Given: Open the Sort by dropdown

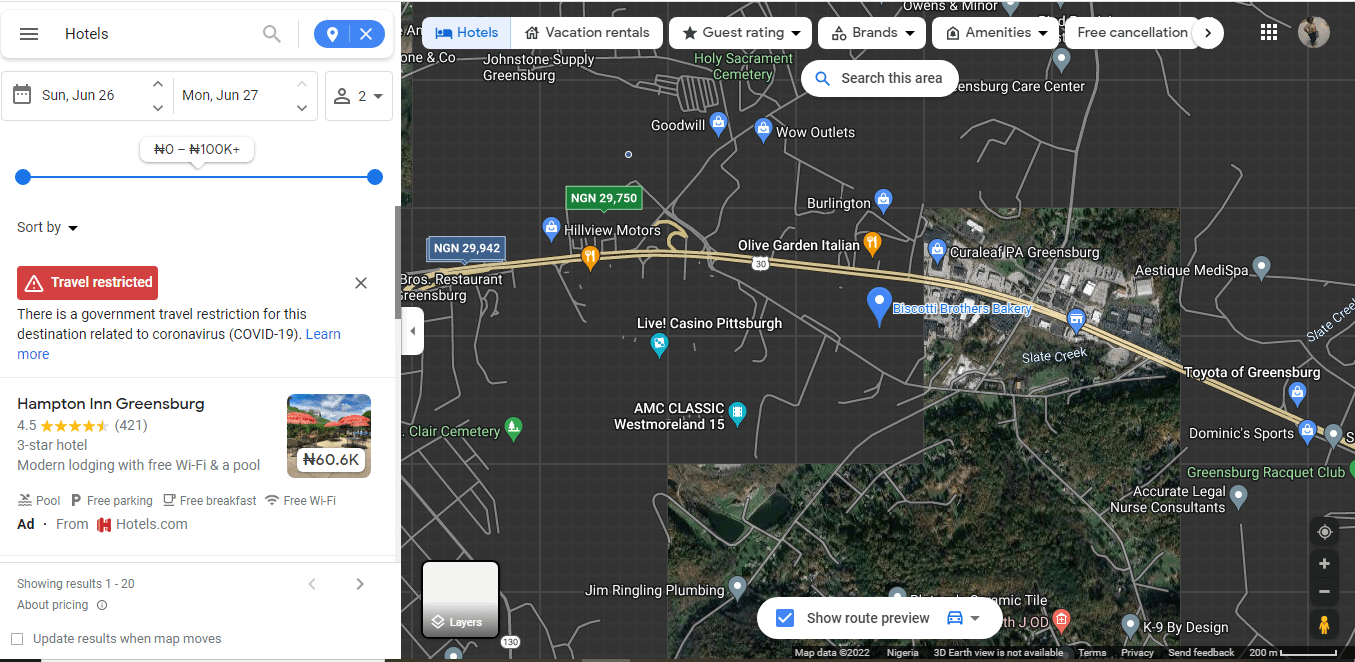Looking at the screenshot, I should click(x=47, y=228).
